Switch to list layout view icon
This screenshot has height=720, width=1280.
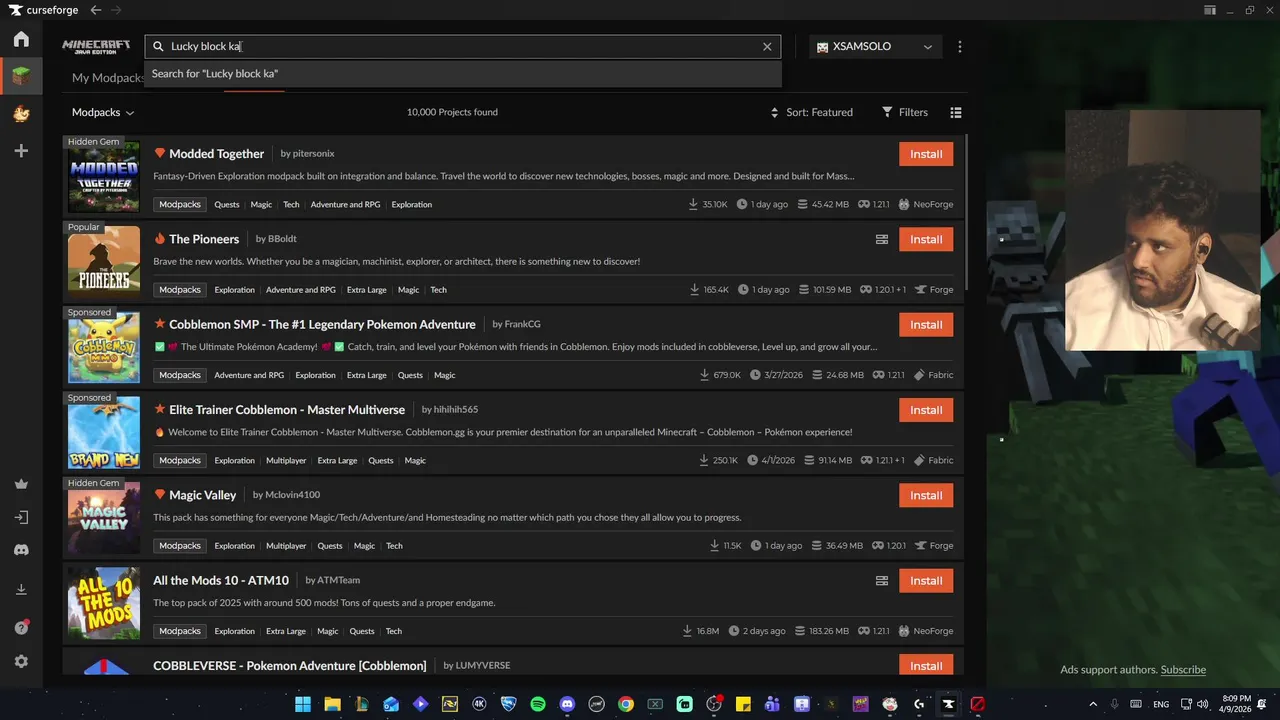(x=956, y=112)
